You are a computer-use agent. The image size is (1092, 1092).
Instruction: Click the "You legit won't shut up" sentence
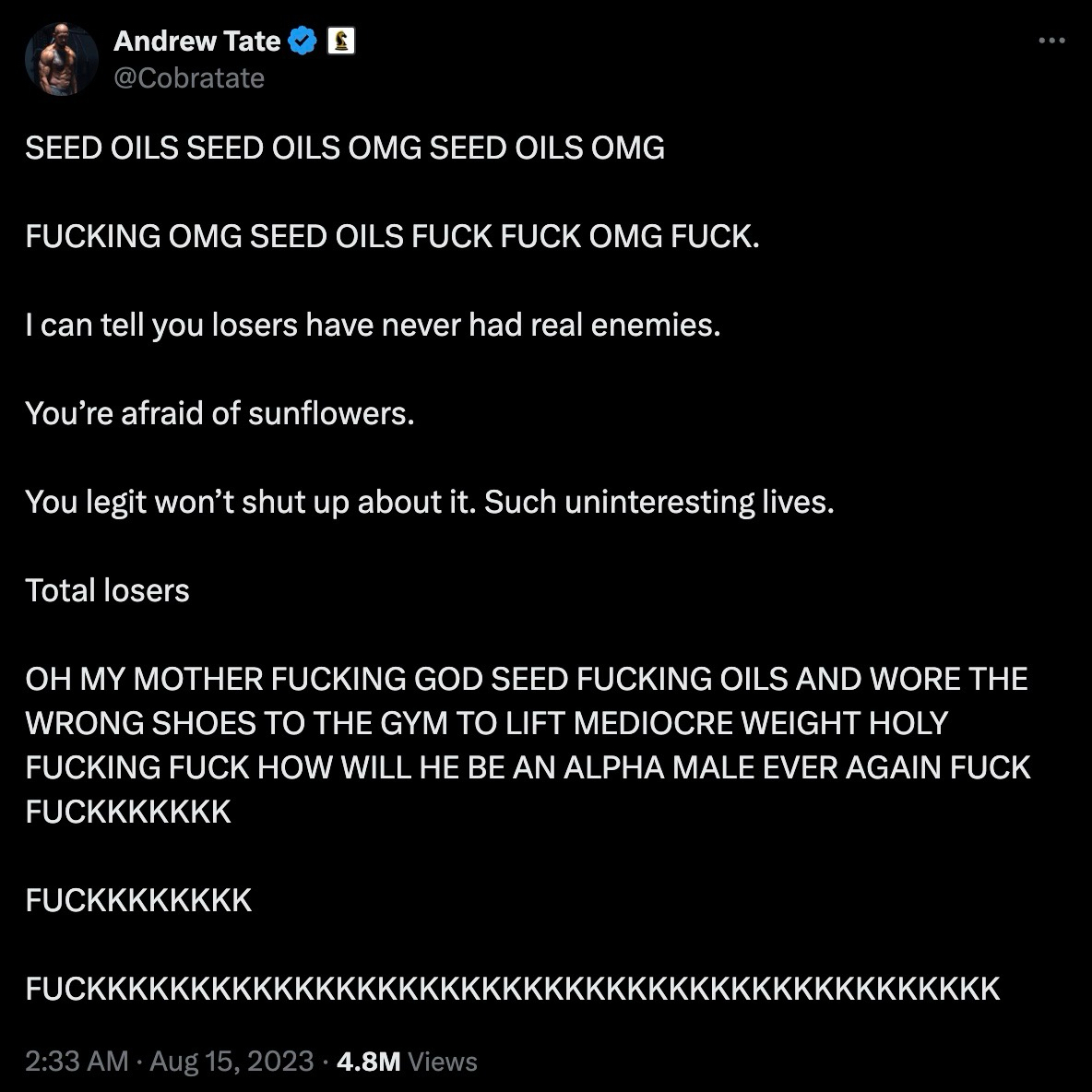click(250, 502)
